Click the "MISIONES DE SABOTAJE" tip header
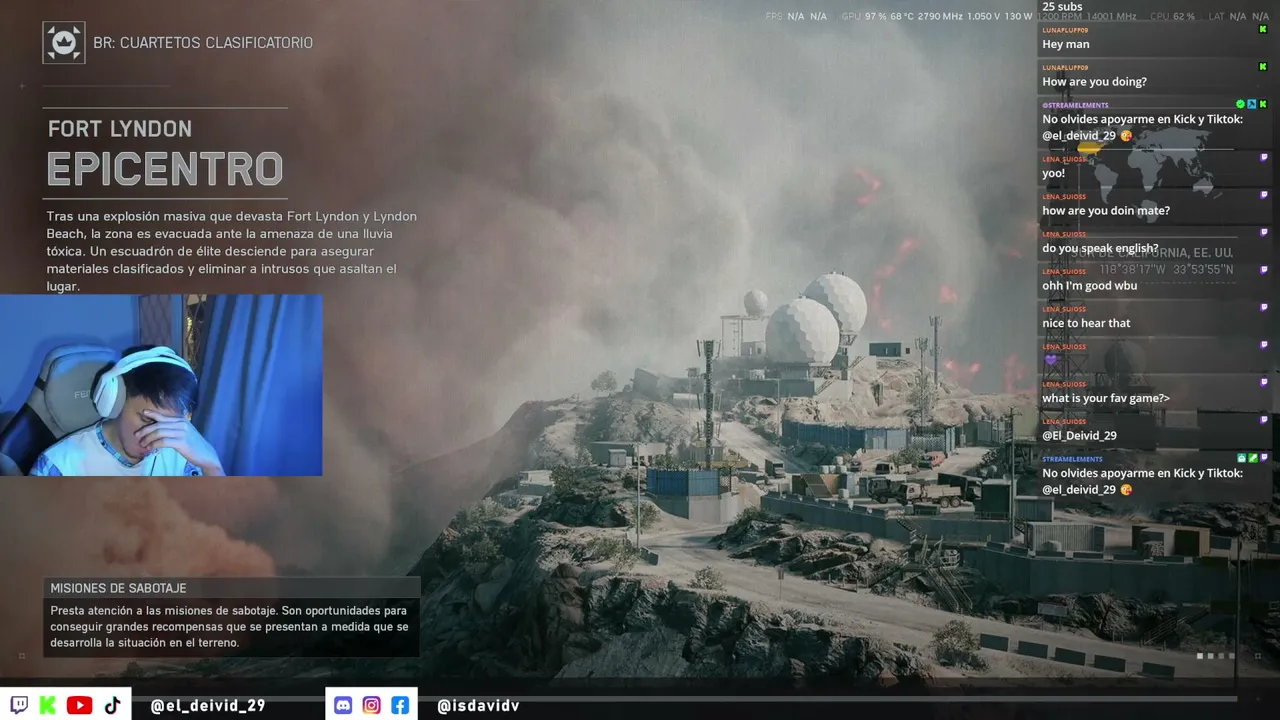The height and width of the screenshot is (720, 1280). coord(118,588)
